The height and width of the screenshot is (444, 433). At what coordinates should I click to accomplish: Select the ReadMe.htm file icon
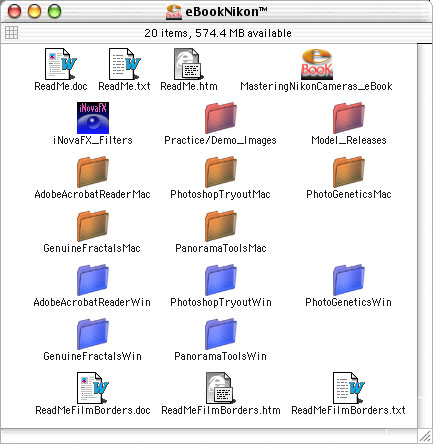point(189,64)
